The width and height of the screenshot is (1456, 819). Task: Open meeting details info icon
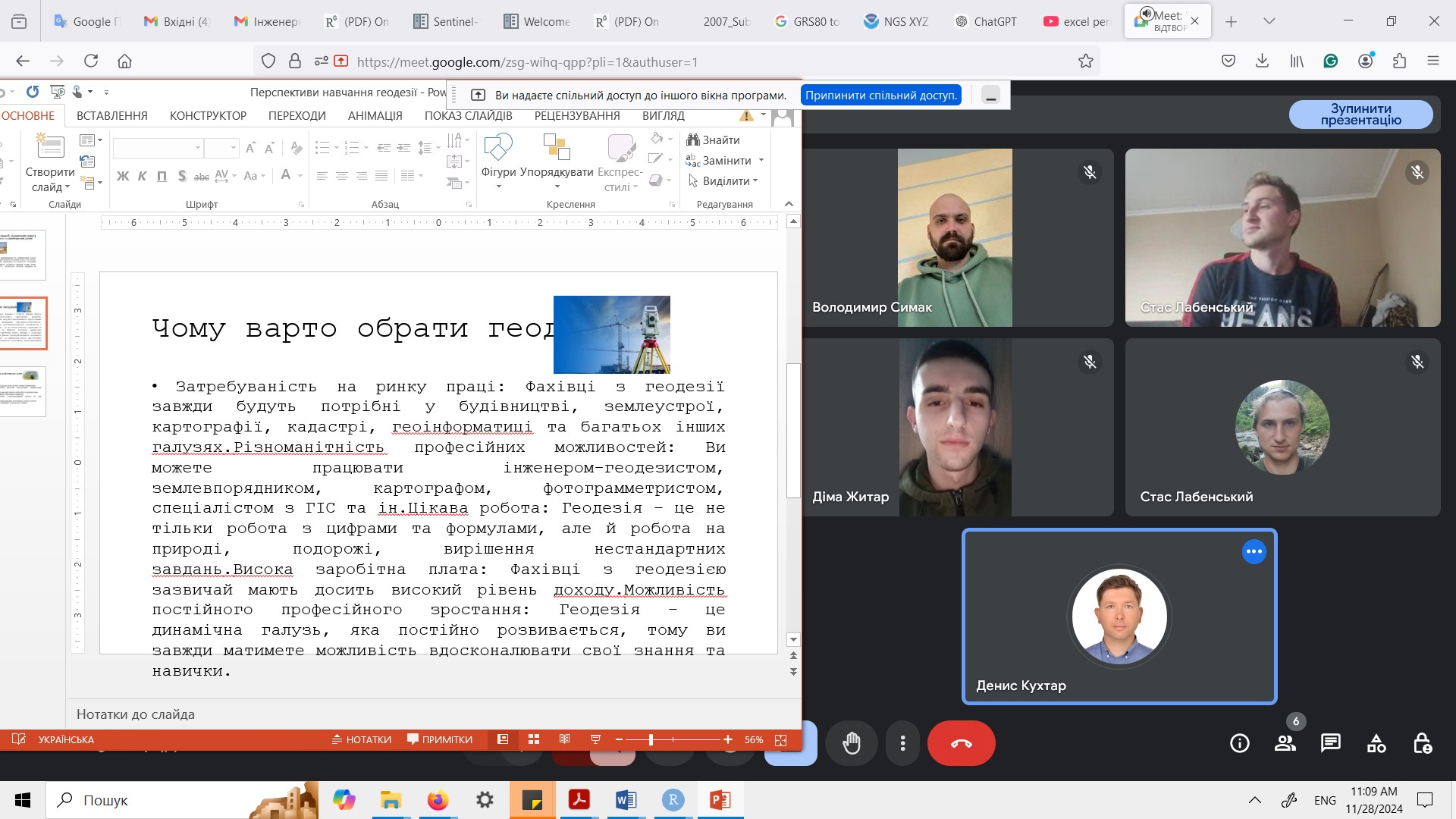(x=1239, y=743)
